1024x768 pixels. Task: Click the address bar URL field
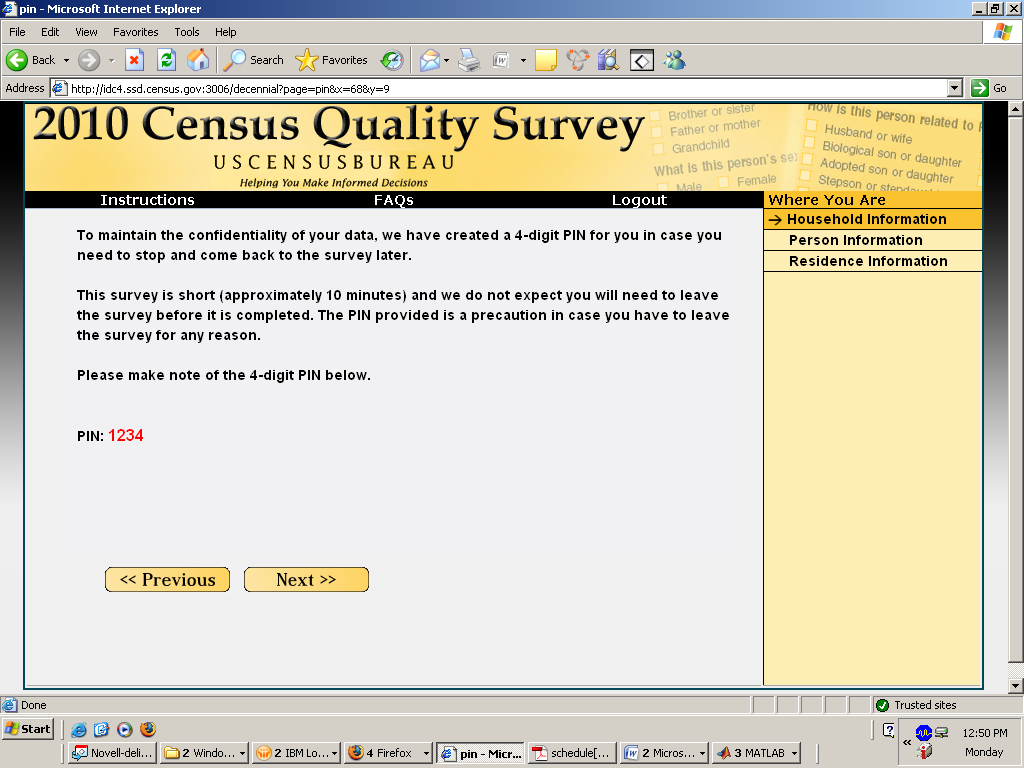click(x=500, y=88)
